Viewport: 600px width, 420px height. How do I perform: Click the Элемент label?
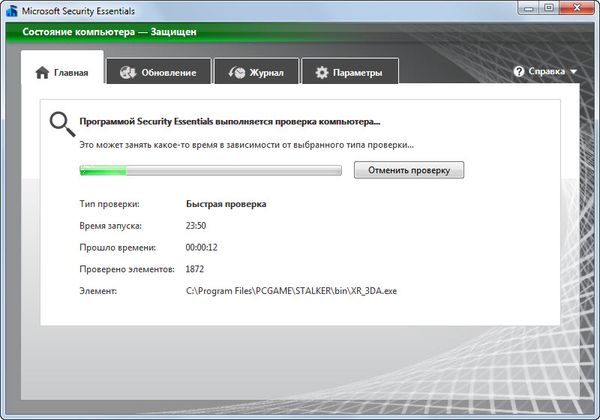click(98, 291)
